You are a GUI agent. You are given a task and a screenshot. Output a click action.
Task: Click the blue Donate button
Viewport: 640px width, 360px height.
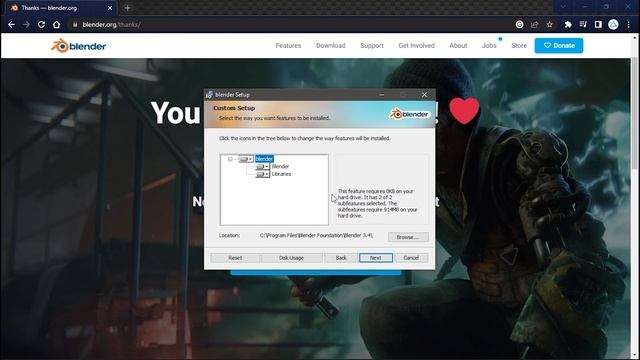(559, 46)
